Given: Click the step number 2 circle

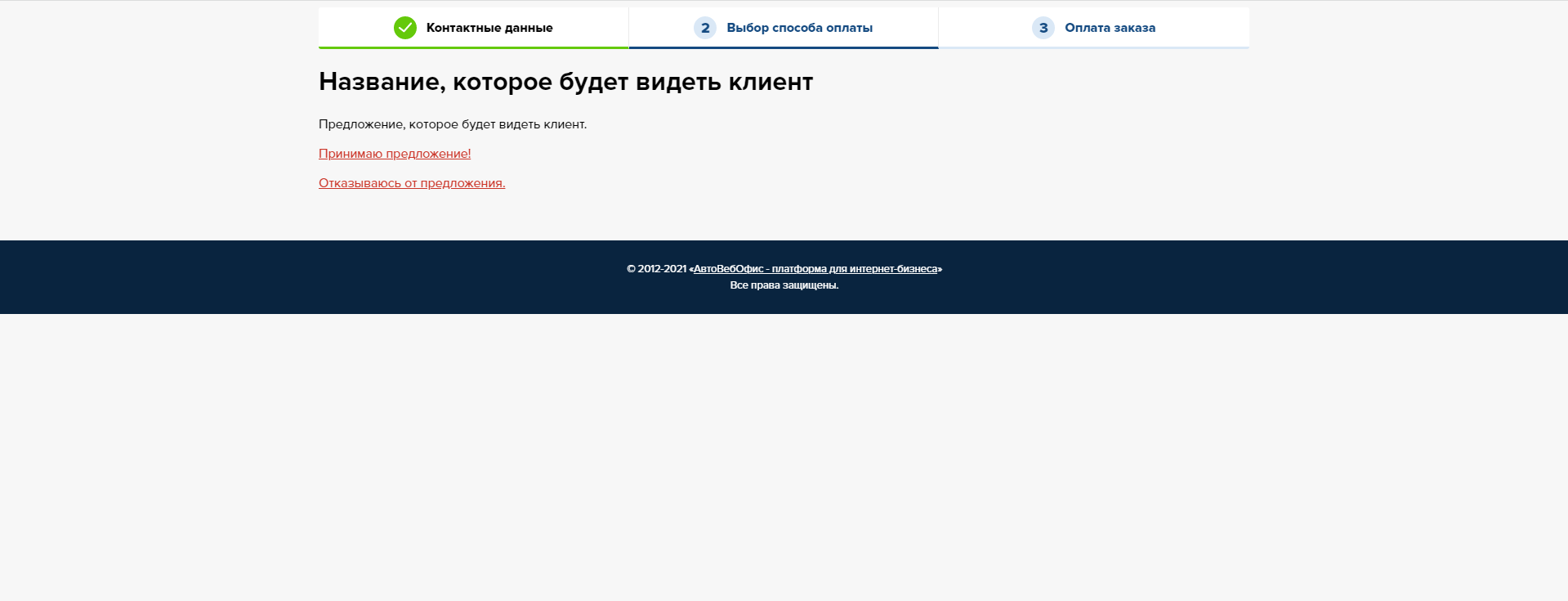Looking at the screenshot, I should [x=704, y=28].
